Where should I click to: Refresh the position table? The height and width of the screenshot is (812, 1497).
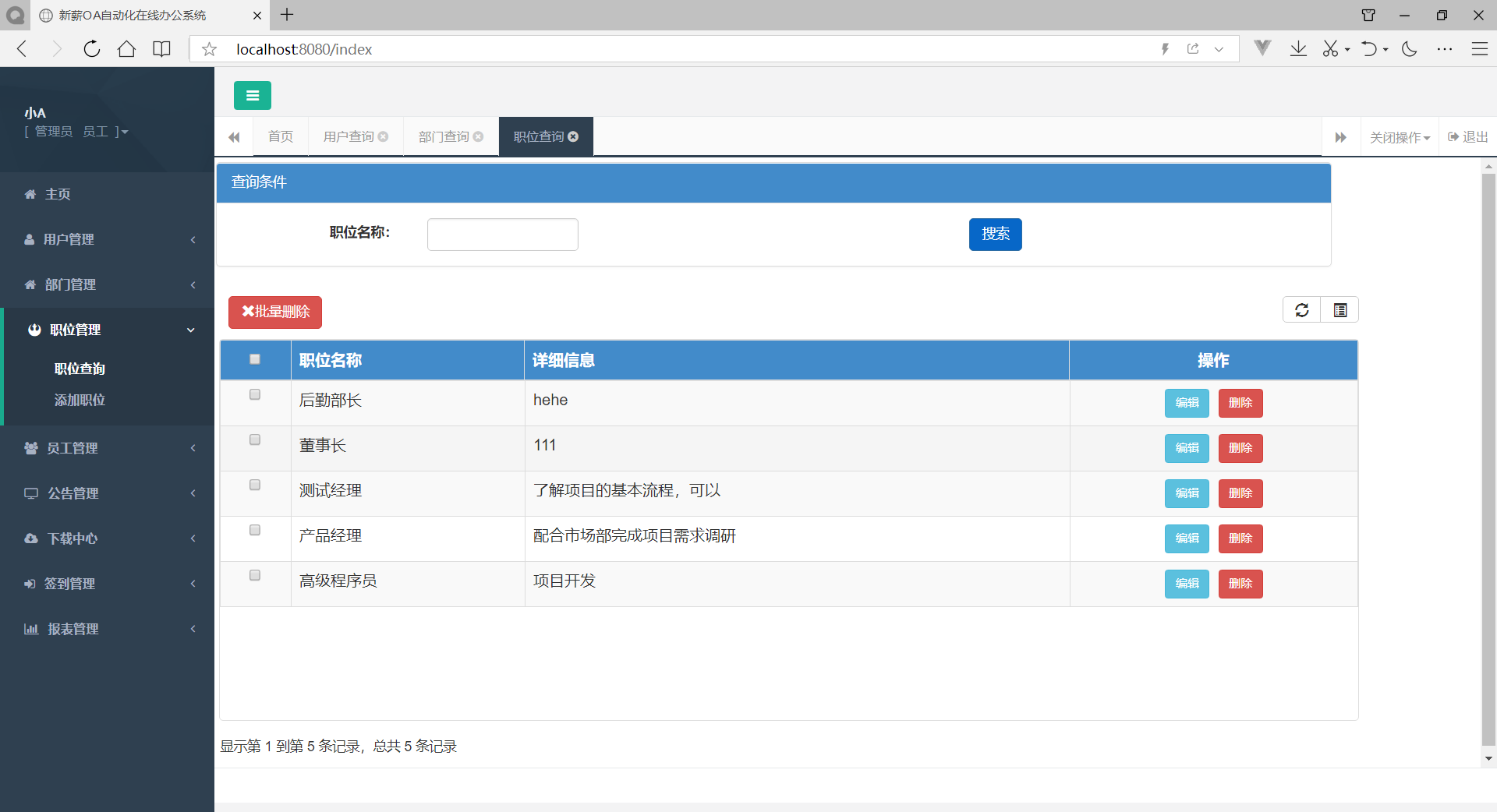coord(1301,310)
